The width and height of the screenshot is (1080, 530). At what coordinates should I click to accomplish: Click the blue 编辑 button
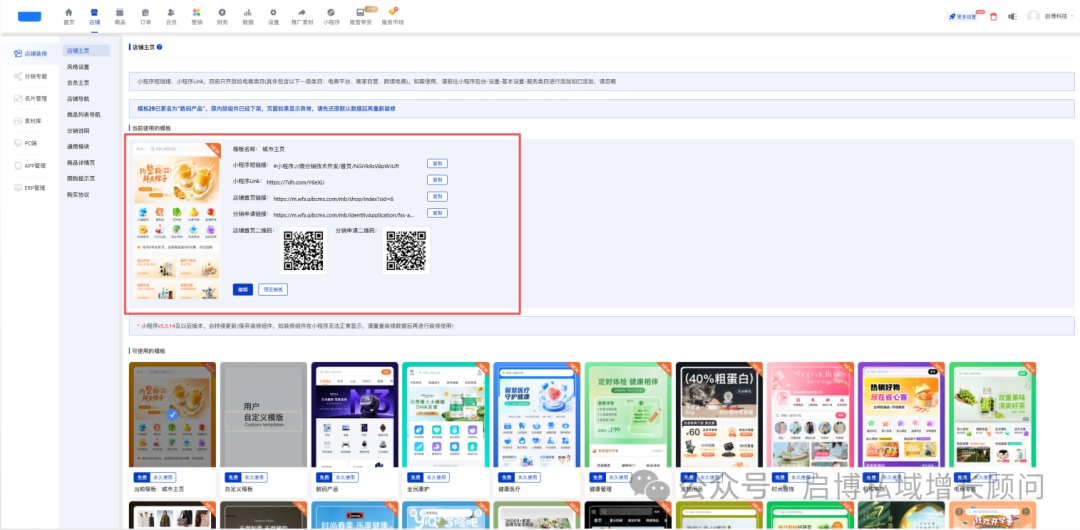point(242,289)
